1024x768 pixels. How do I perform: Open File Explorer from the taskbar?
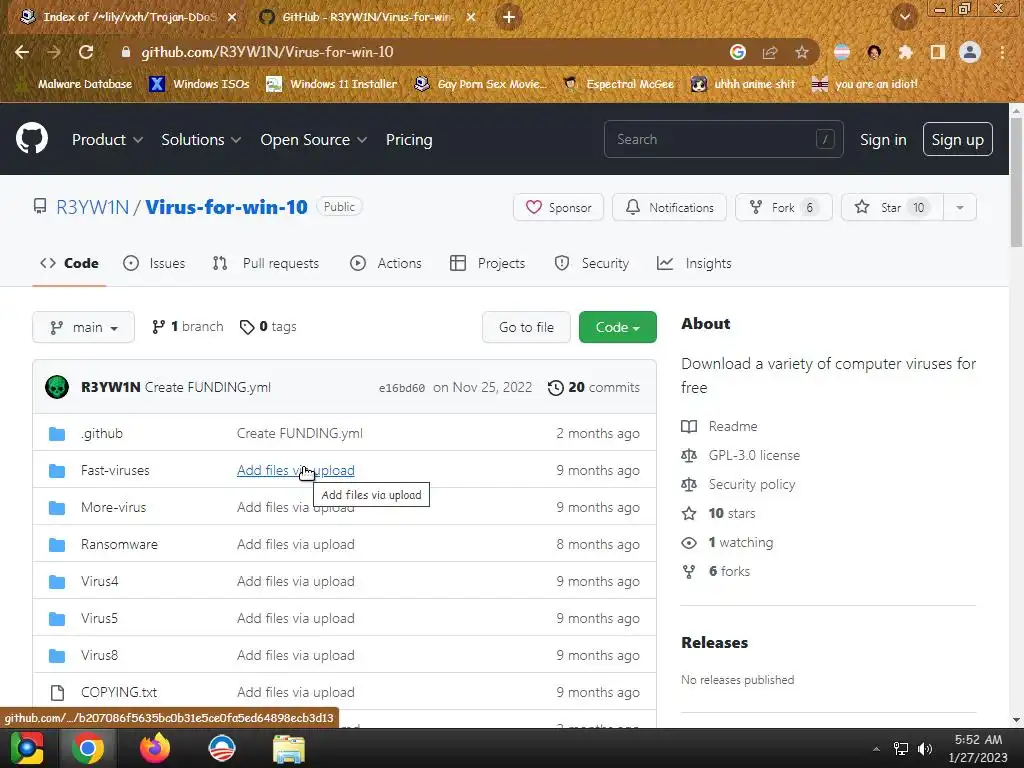tap(289, 749)
